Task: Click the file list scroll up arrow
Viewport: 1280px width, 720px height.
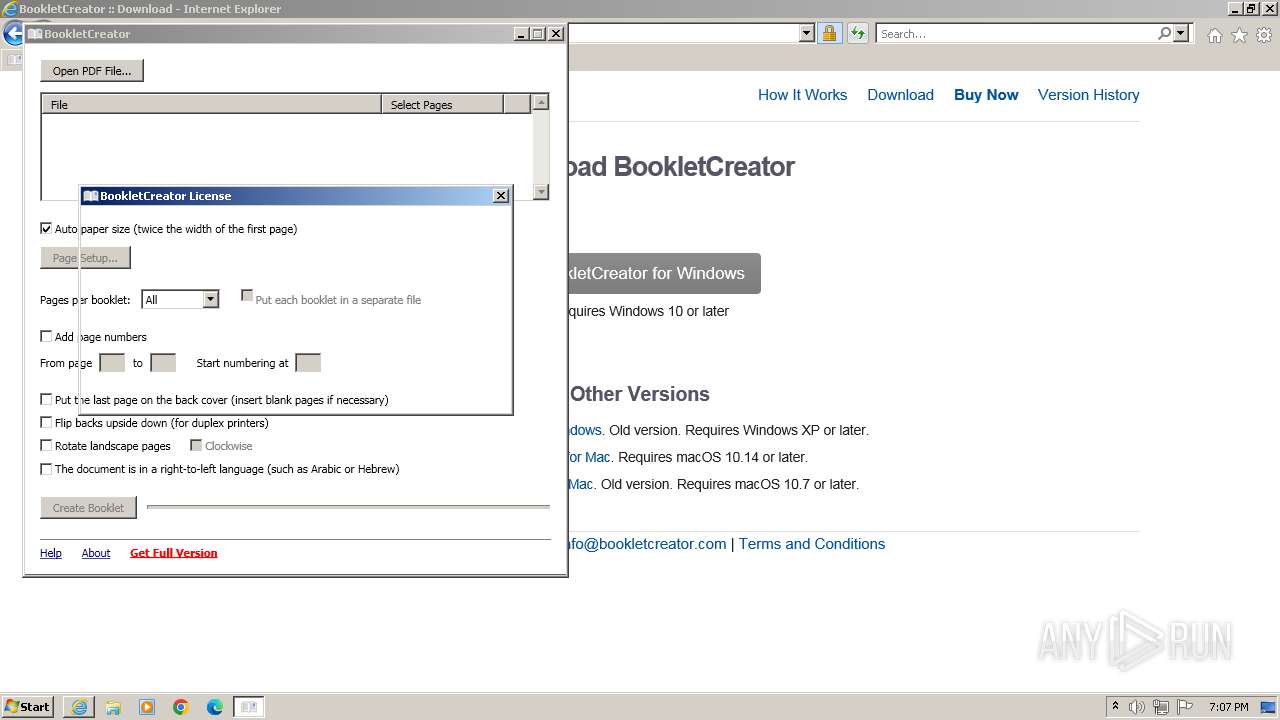Action: click(x=541, y=102)
